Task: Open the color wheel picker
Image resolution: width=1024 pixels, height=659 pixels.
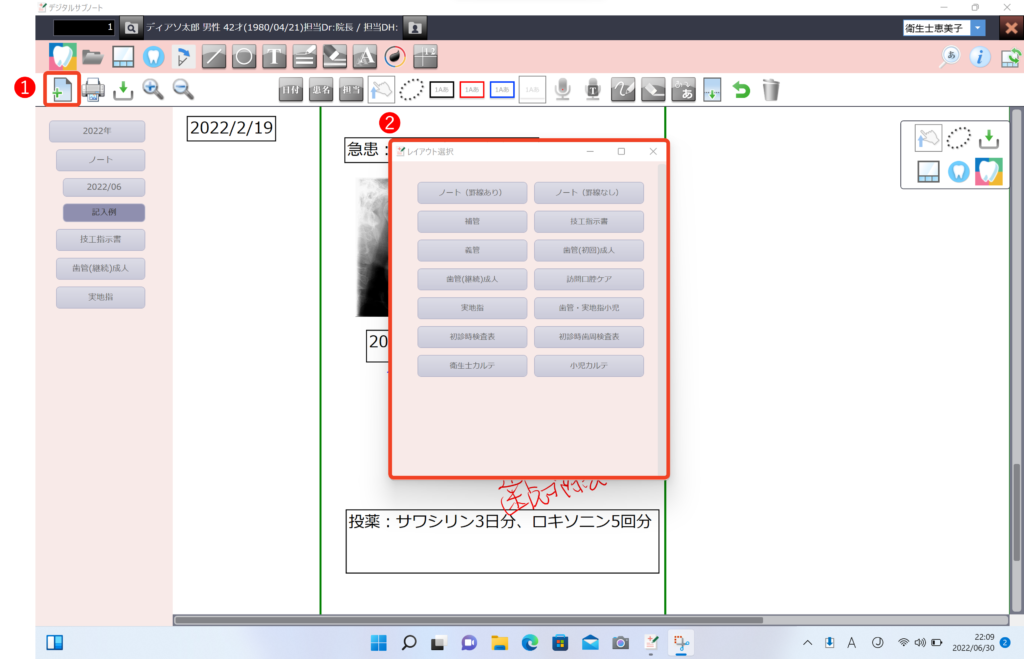Action: click(x=395, y=57)
